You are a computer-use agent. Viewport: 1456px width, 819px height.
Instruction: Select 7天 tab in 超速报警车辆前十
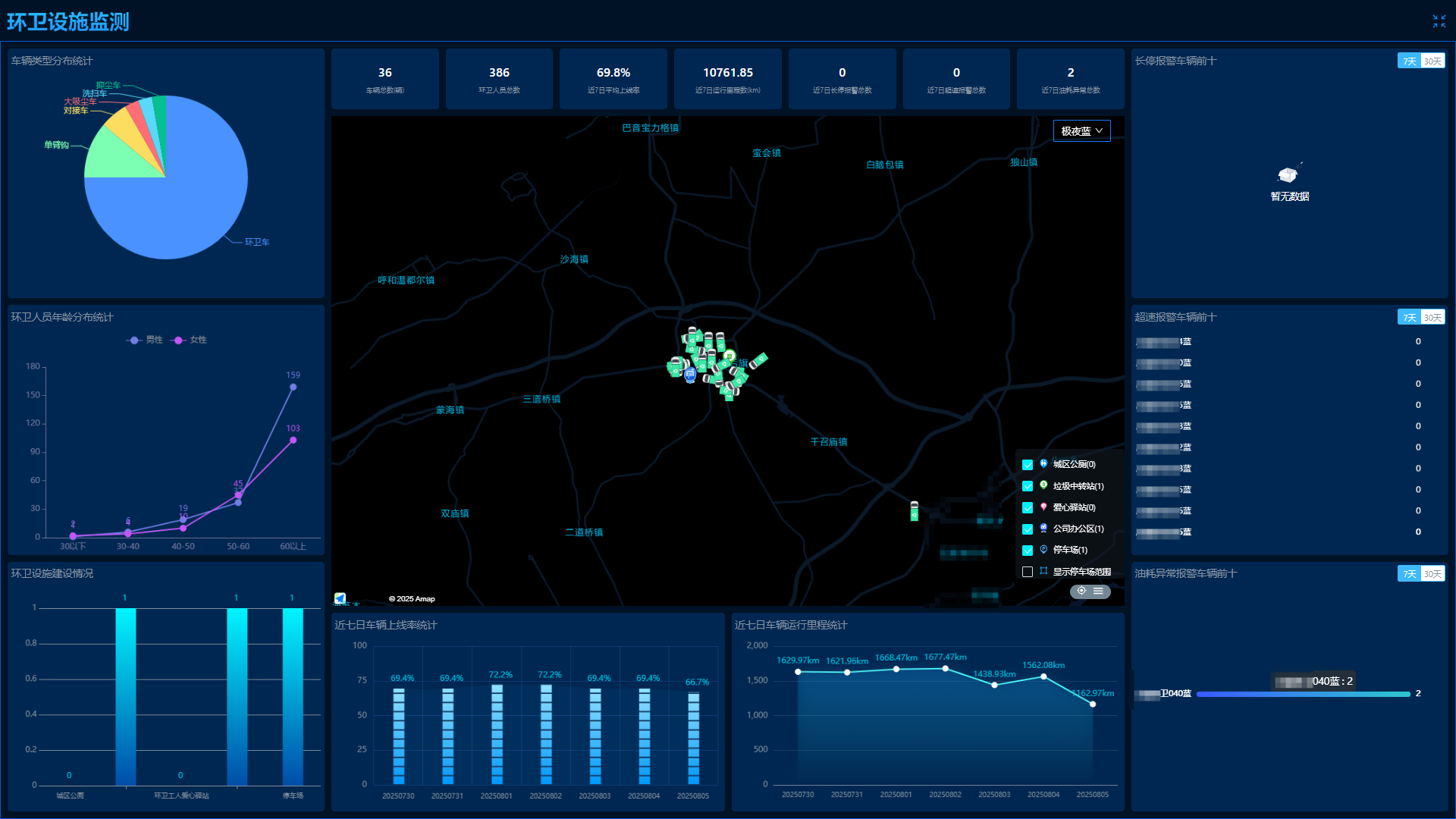click(1409, 318)
